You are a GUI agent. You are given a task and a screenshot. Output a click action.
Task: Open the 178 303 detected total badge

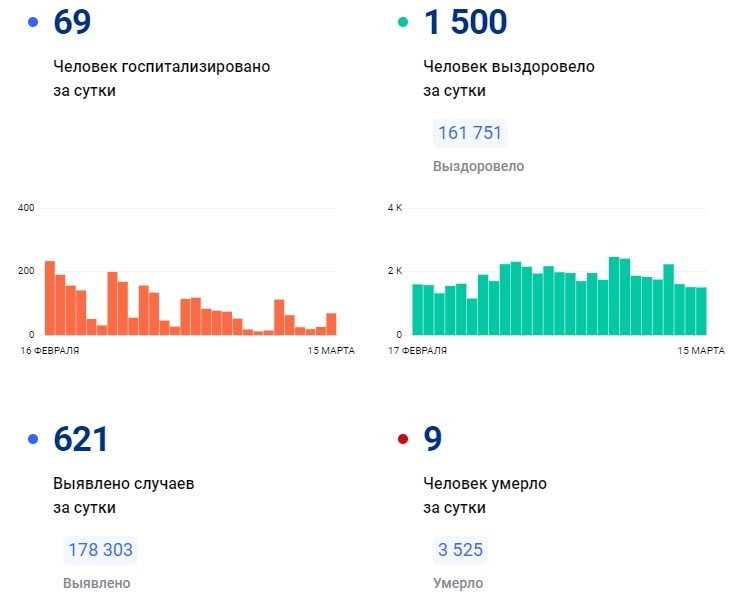(x=100, y=551)
